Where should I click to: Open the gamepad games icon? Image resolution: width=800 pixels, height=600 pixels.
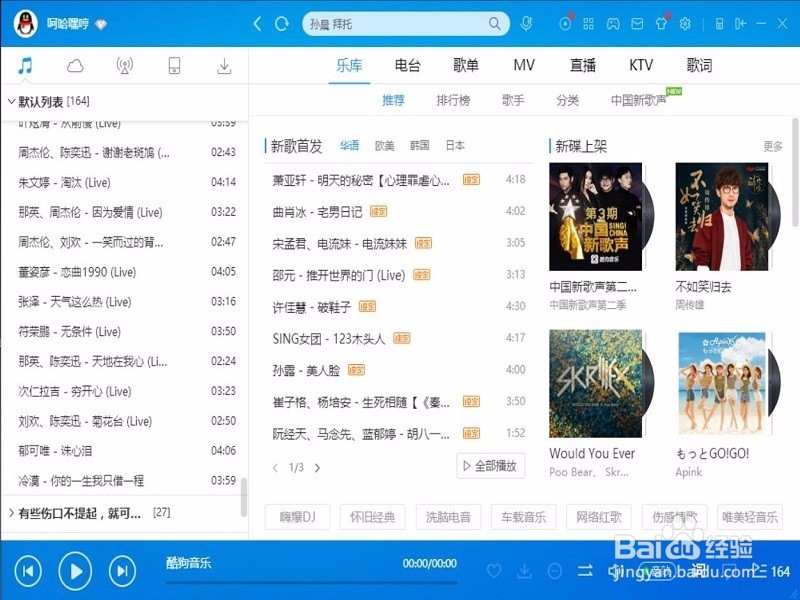[613, 23]
